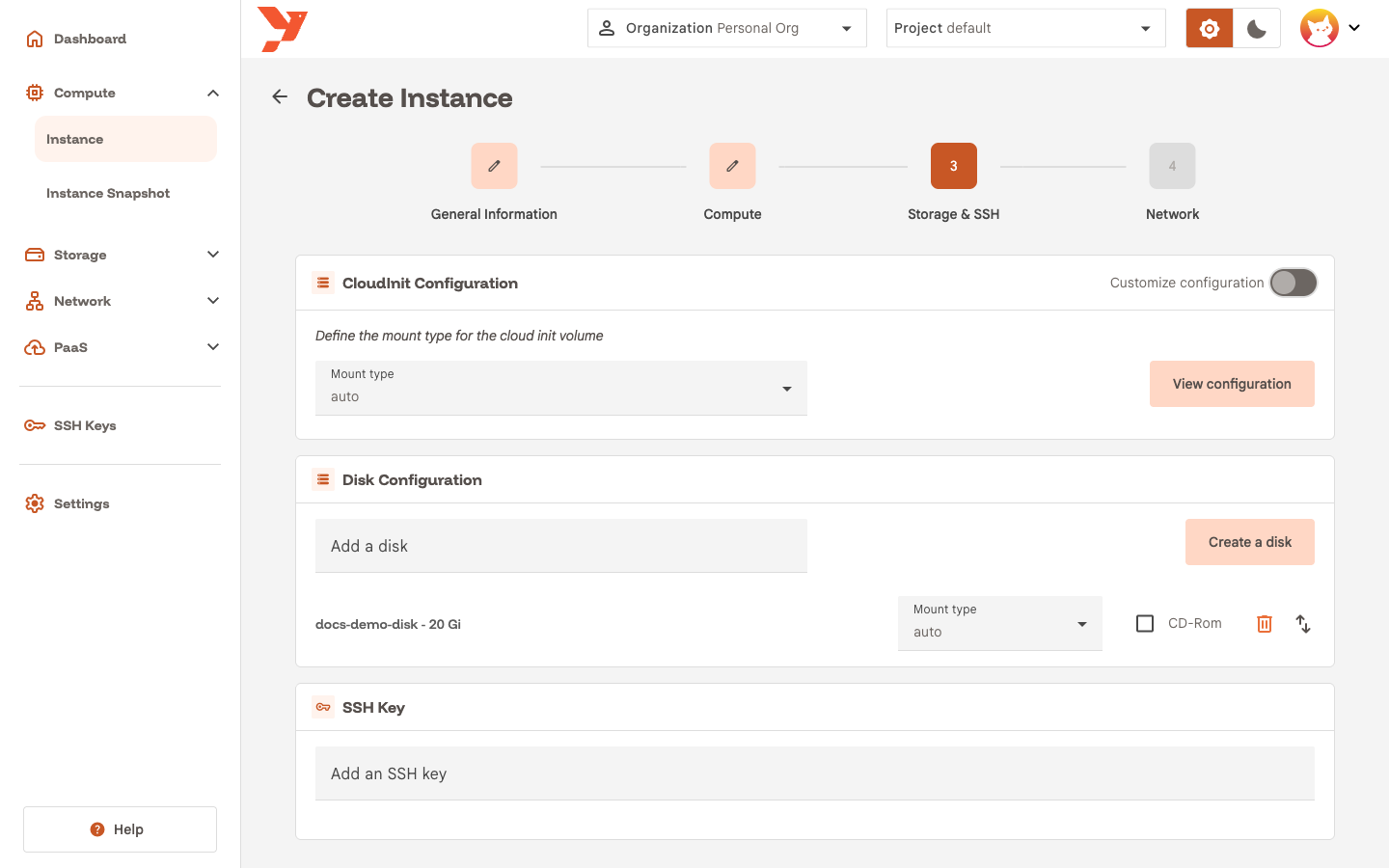Check the CD-Rom checkbox
The width and height of the screenshot is (1389, 868).
click(1145, 624)
